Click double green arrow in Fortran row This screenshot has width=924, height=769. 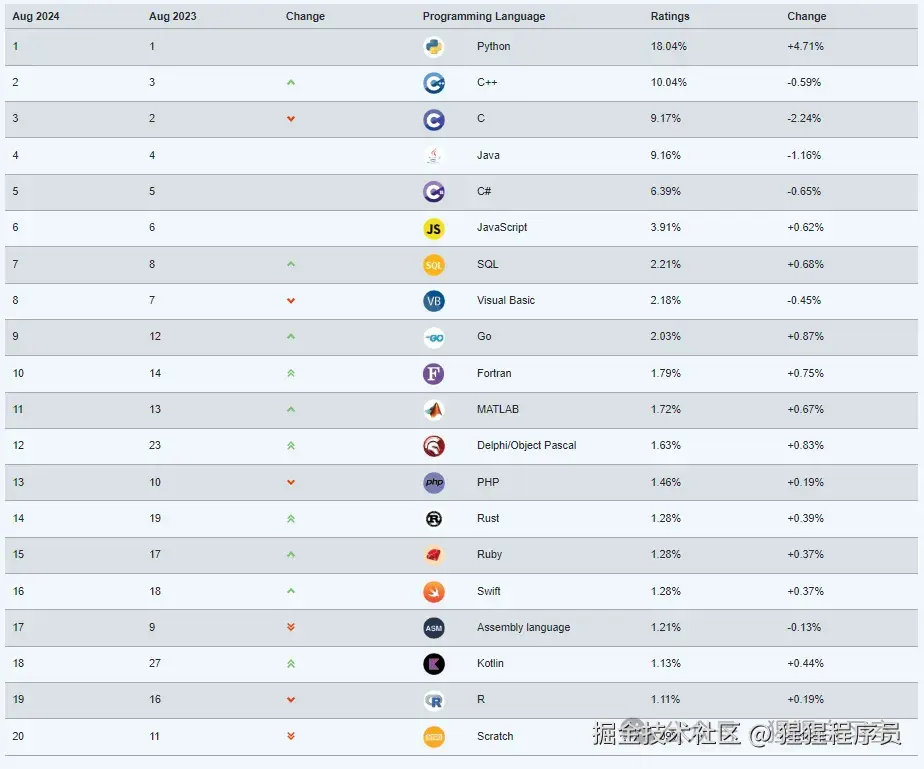coord(291,373)
